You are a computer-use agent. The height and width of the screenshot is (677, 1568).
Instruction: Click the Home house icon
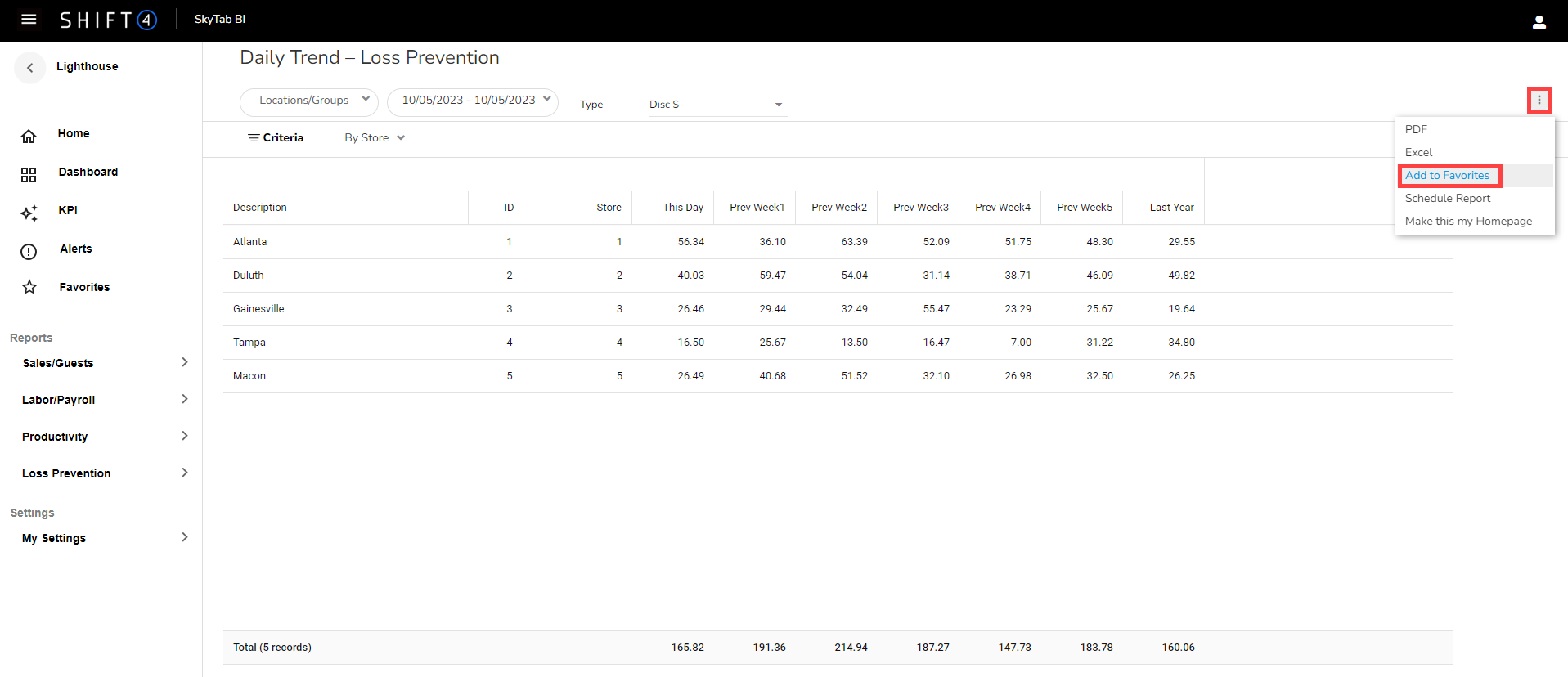pyautogui.click(x=29, y=136)
